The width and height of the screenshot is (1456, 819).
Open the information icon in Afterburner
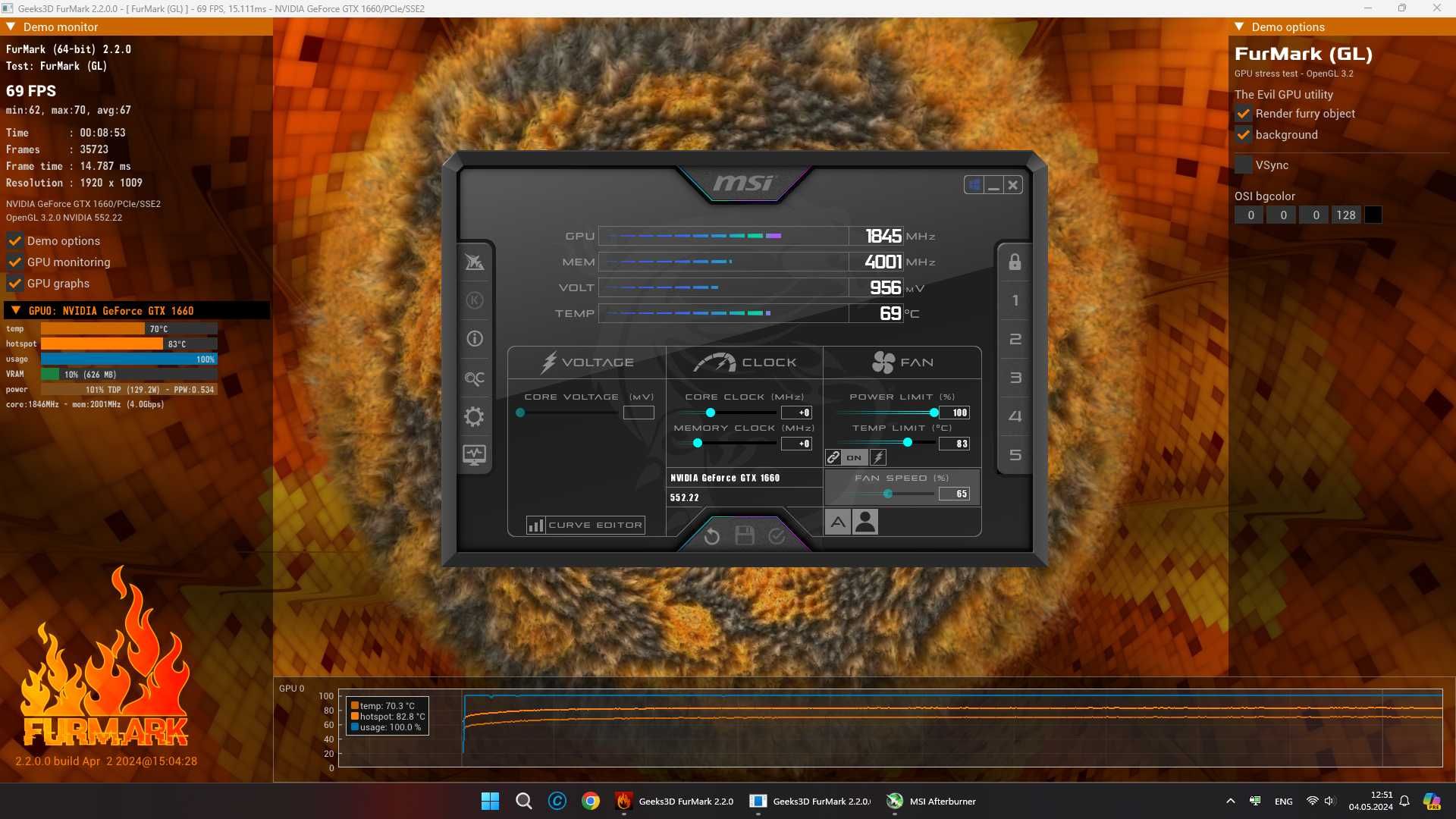(x=475, y=339)
